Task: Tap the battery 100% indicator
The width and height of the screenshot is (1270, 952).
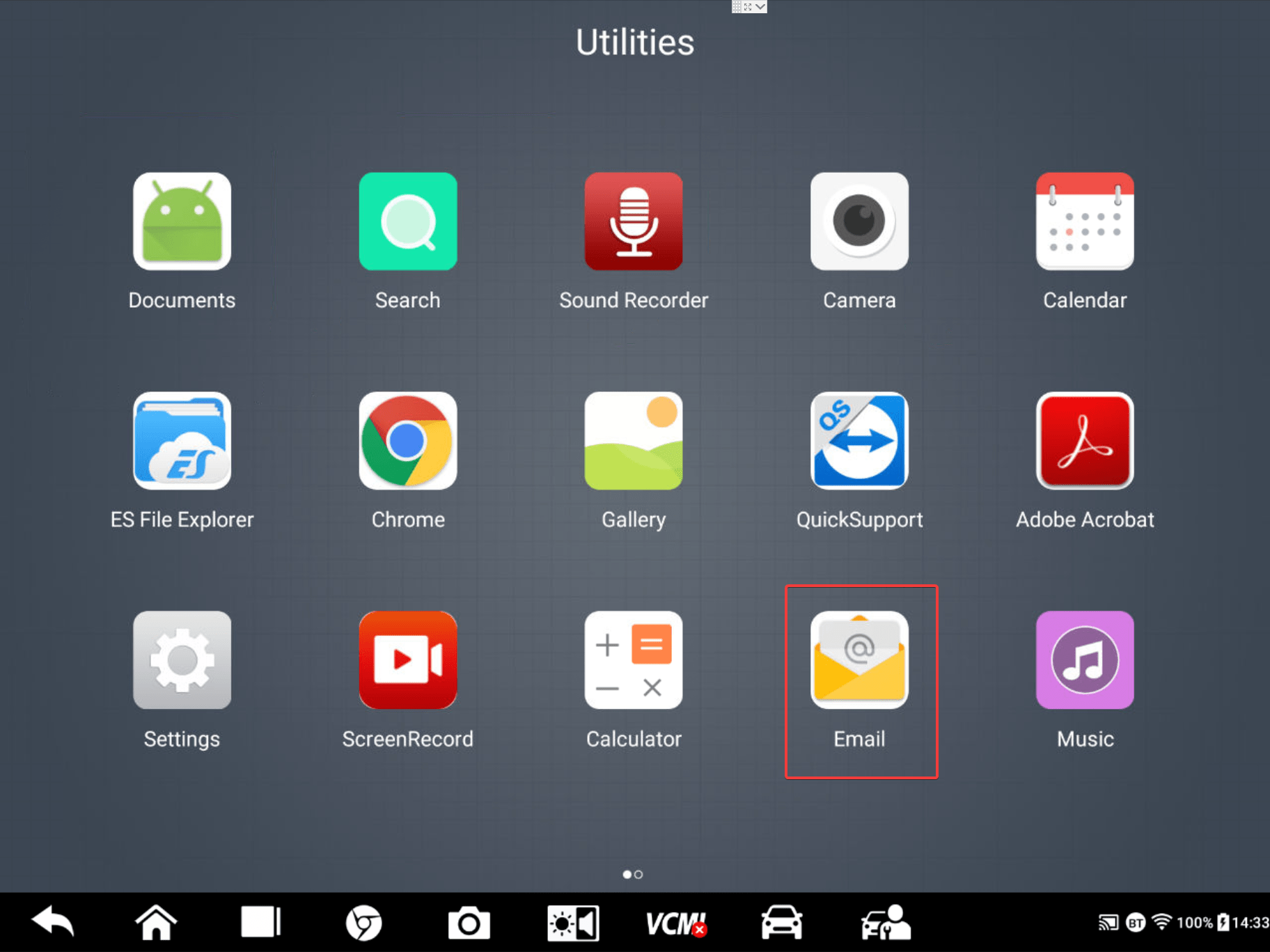Action: click(1202, 923)
